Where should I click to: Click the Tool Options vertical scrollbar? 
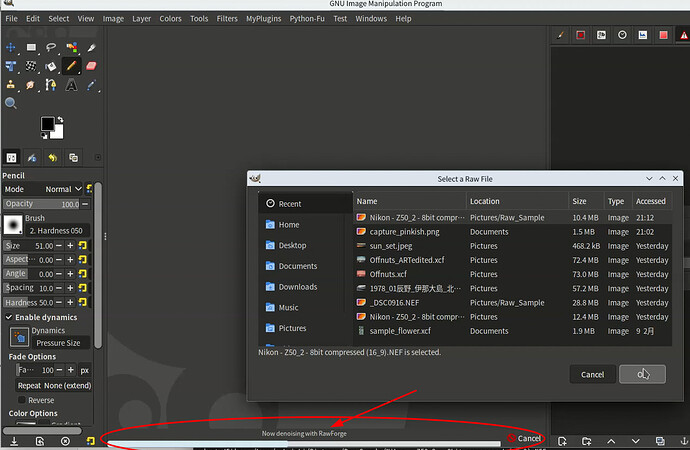click(98, 265)
